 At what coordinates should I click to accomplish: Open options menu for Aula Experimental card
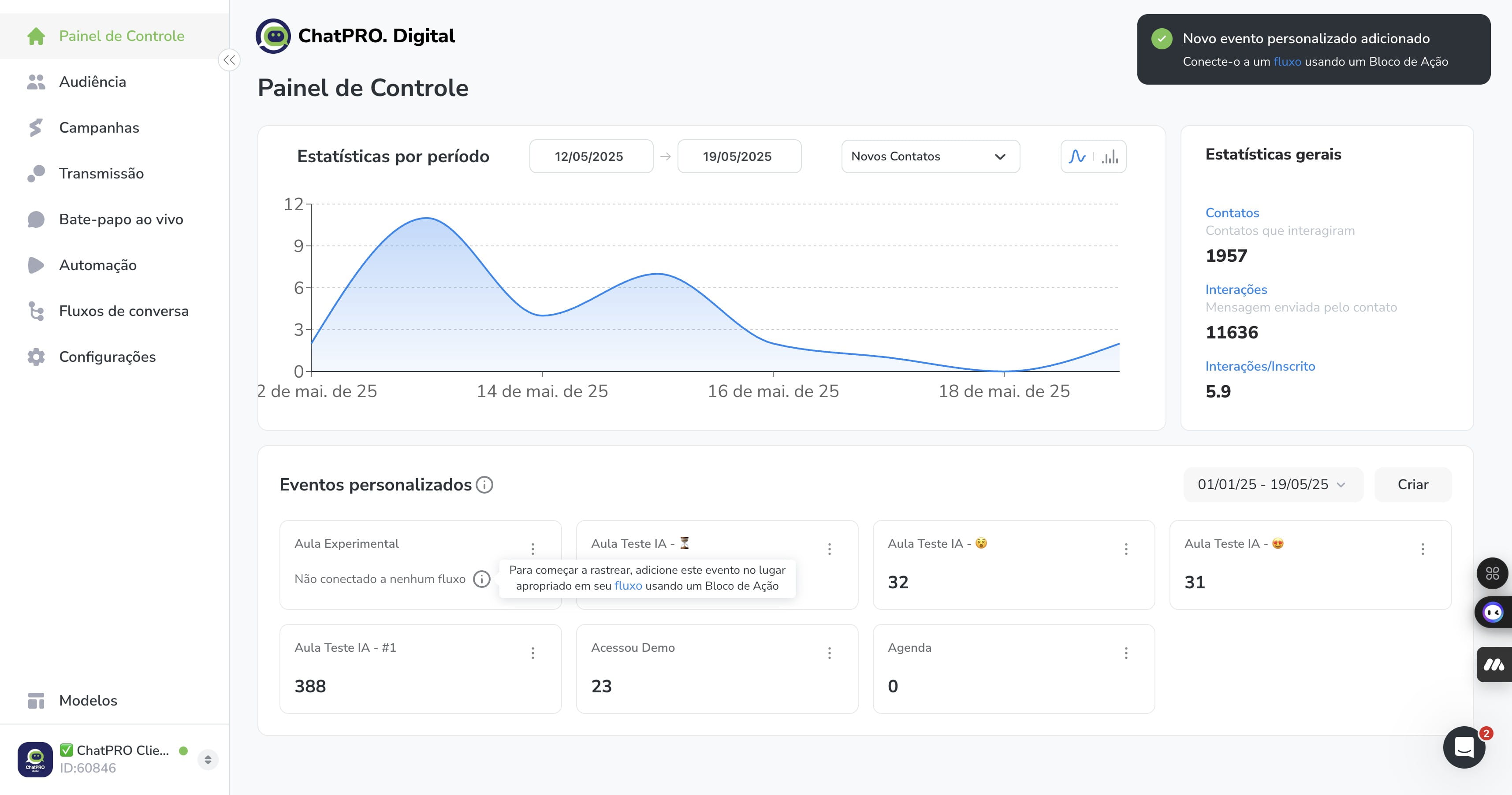click(x=533, y=549)
